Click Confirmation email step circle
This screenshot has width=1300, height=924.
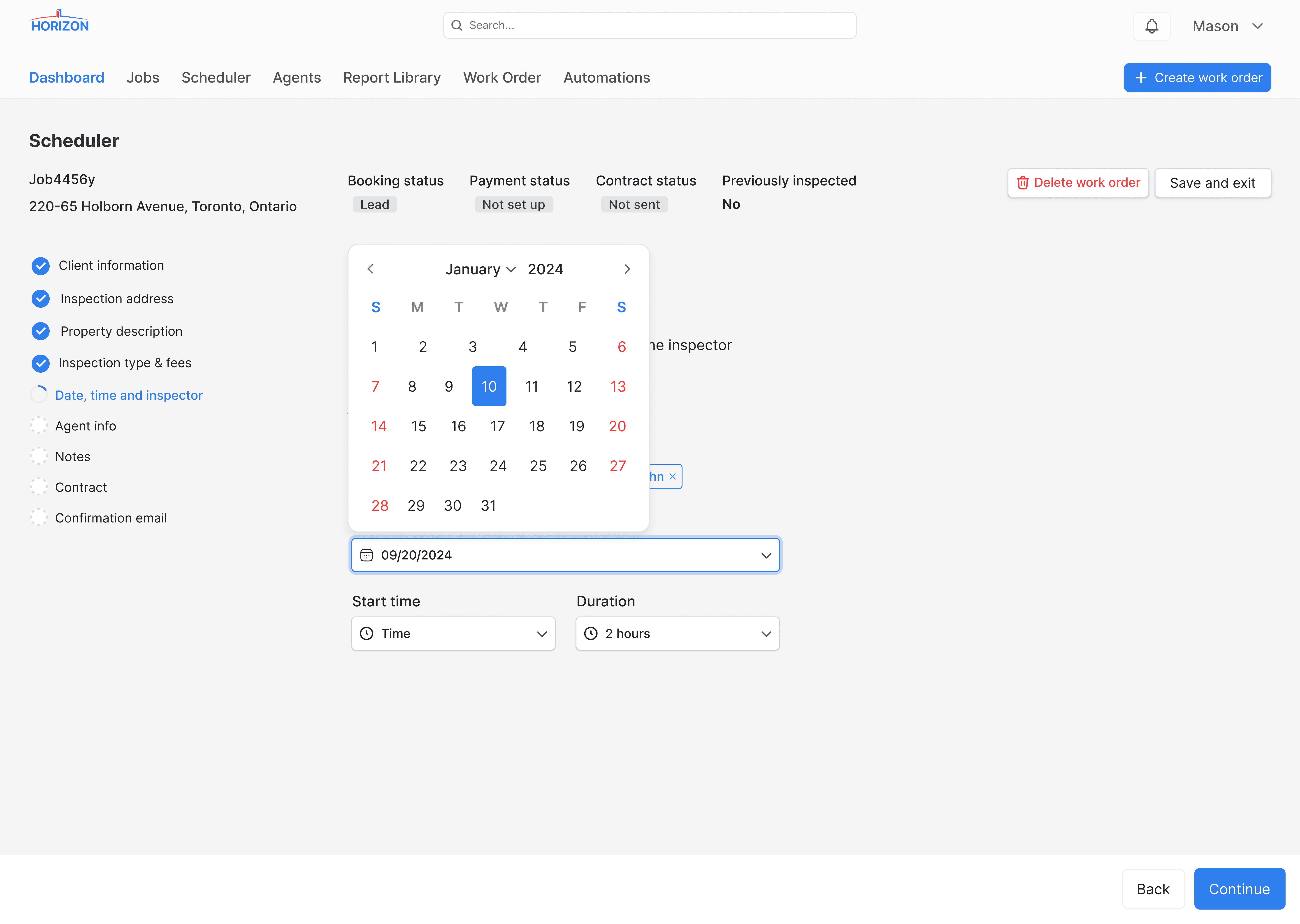click(x=39, y=518)
